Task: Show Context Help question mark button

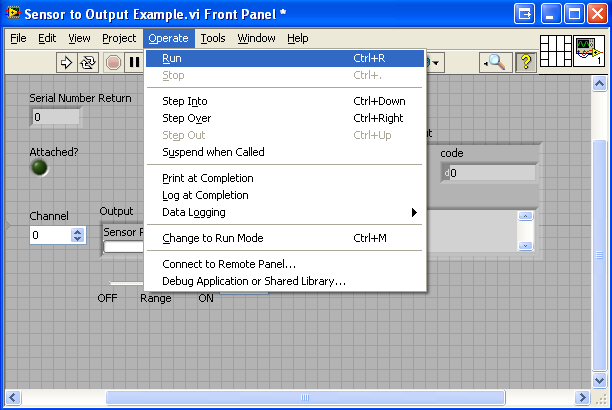Action: pyautogui.click(x=526, y=62)
